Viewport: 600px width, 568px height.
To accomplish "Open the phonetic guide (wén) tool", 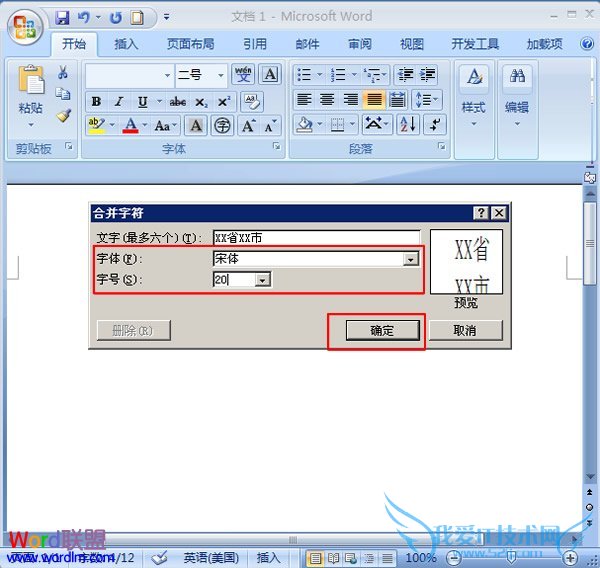I will [243, 74].
